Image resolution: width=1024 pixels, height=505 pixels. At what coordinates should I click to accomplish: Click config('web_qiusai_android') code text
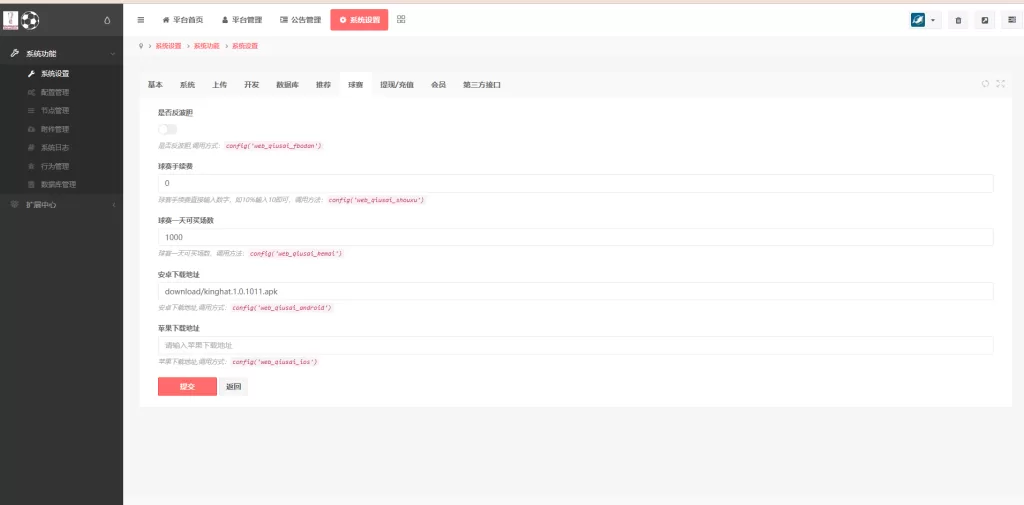coord(282,307)
